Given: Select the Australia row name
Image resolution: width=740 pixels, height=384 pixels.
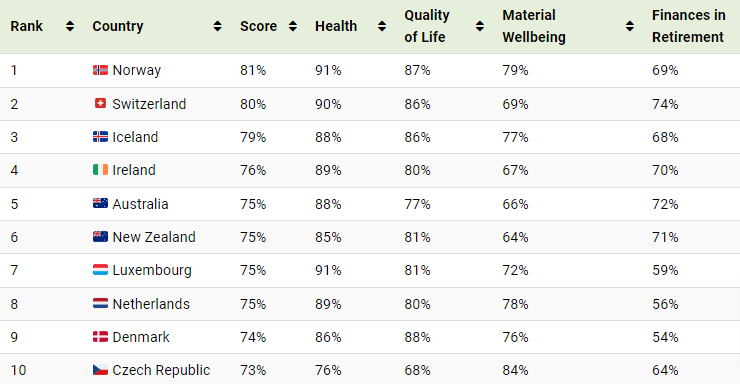Looking at the screenshot, I should tap(140, 204).
